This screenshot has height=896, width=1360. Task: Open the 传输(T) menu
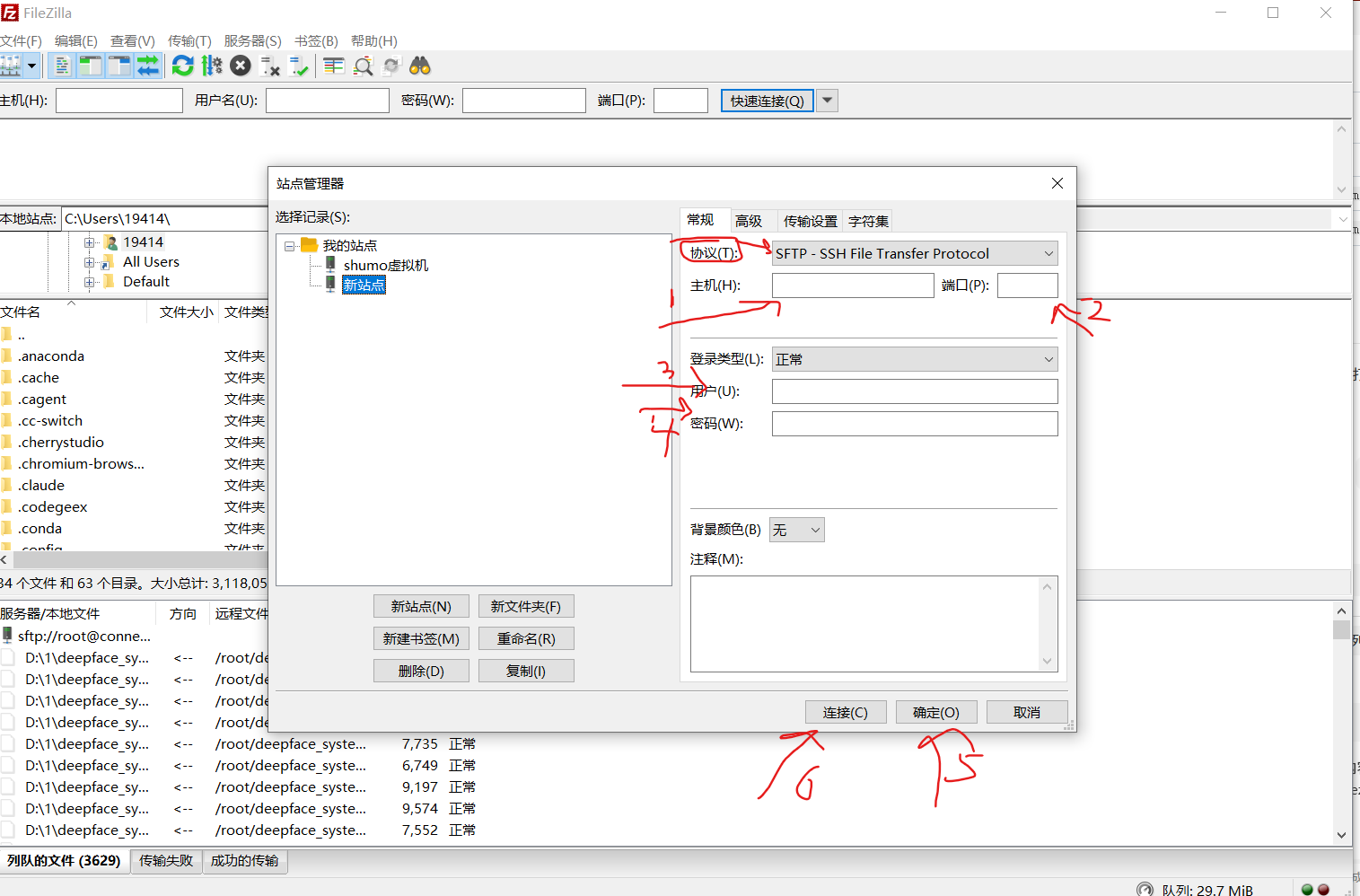[x=189, y=41]
